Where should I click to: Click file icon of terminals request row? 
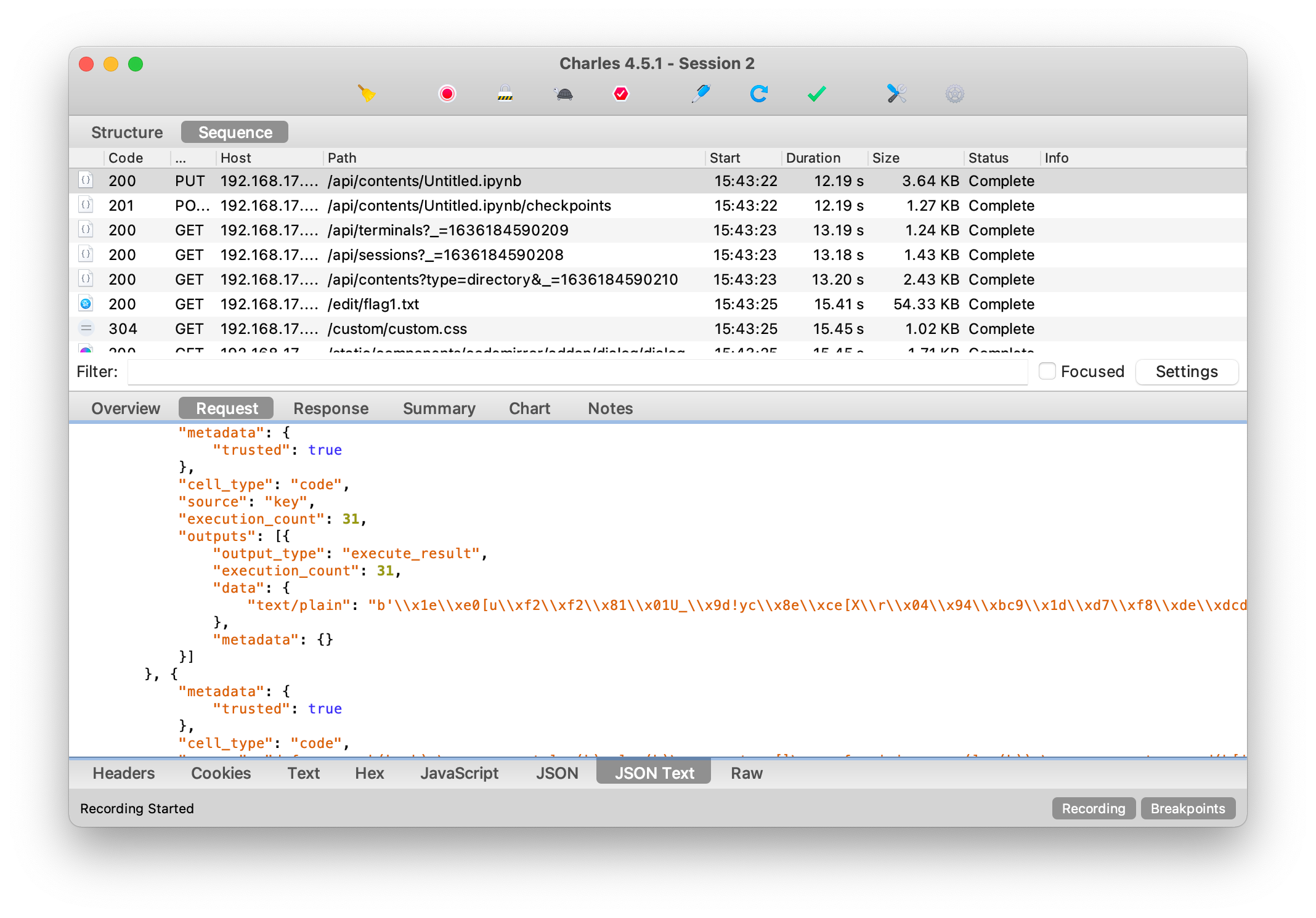tap(86, 230)
